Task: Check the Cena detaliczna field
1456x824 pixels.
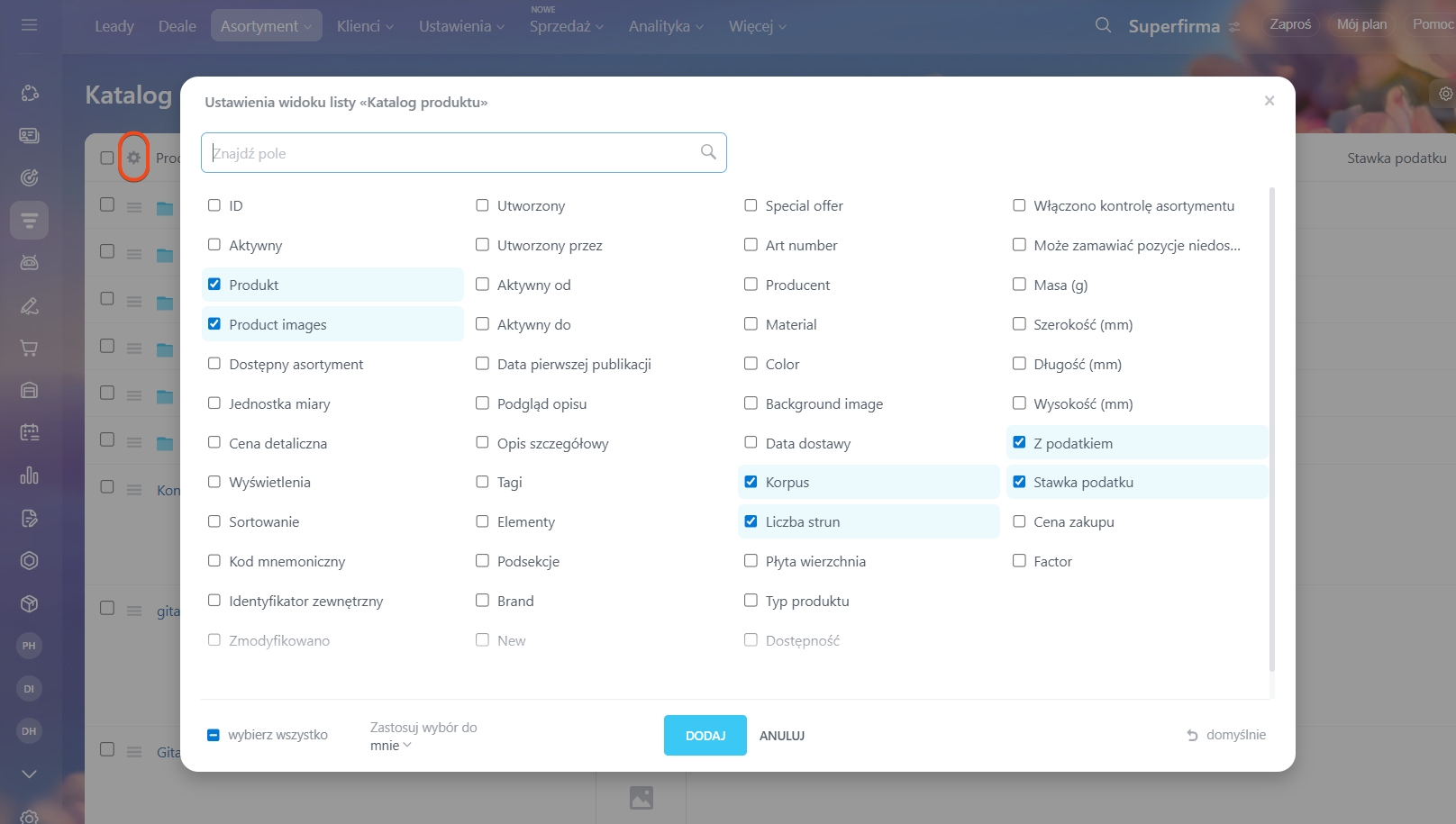Action: [x=214, y=442]
